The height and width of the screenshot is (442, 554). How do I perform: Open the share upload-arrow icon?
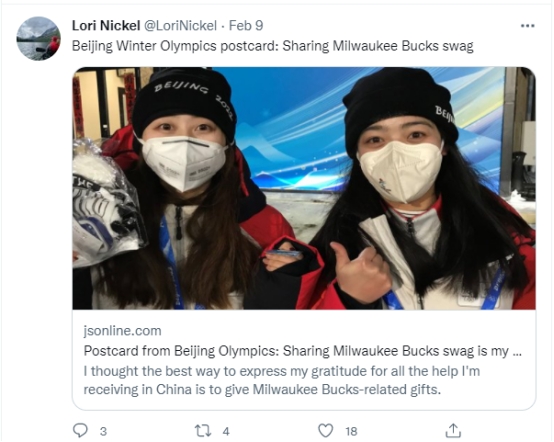(x=453, y=430)
